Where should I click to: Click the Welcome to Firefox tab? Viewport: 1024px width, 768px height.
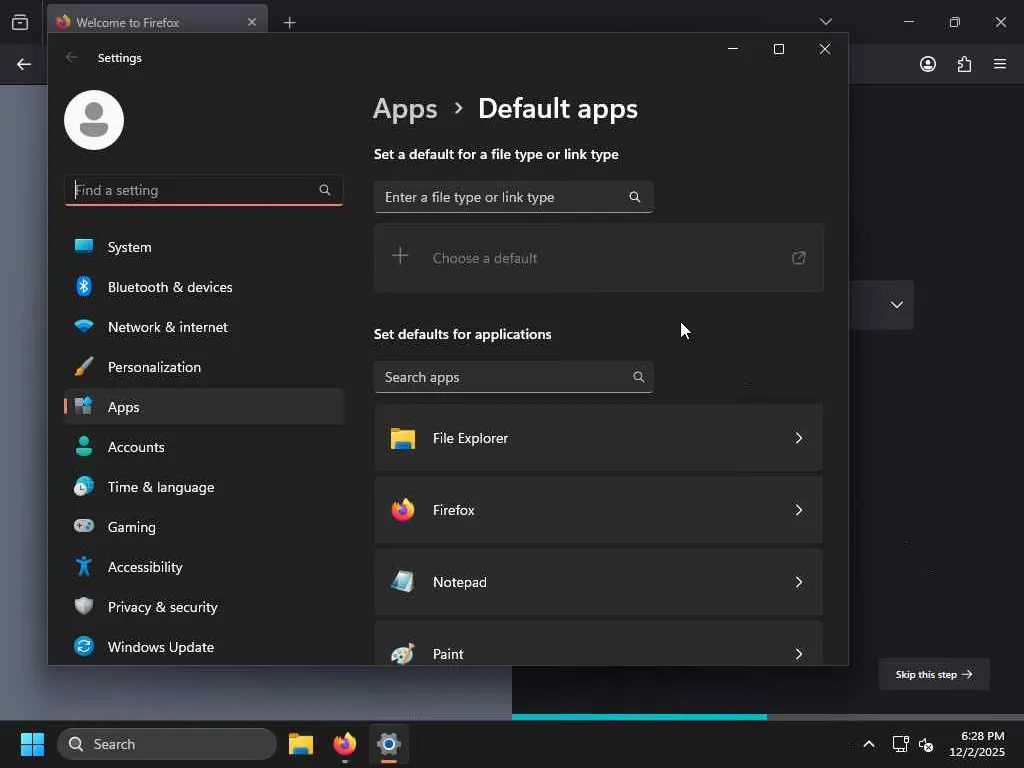point(157,22)
